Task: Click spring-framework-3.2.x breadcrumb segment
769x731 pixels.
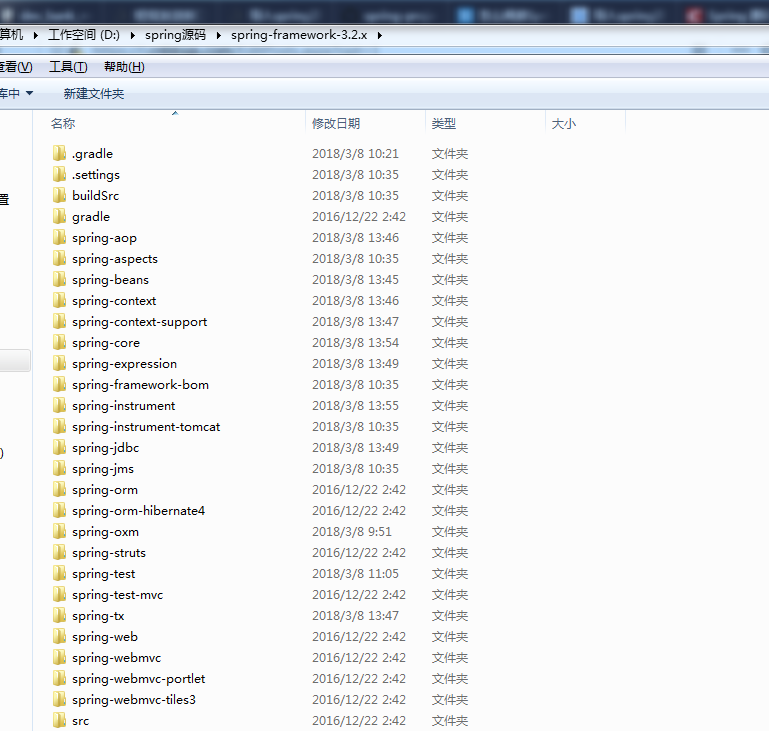Action: point(299,35)
